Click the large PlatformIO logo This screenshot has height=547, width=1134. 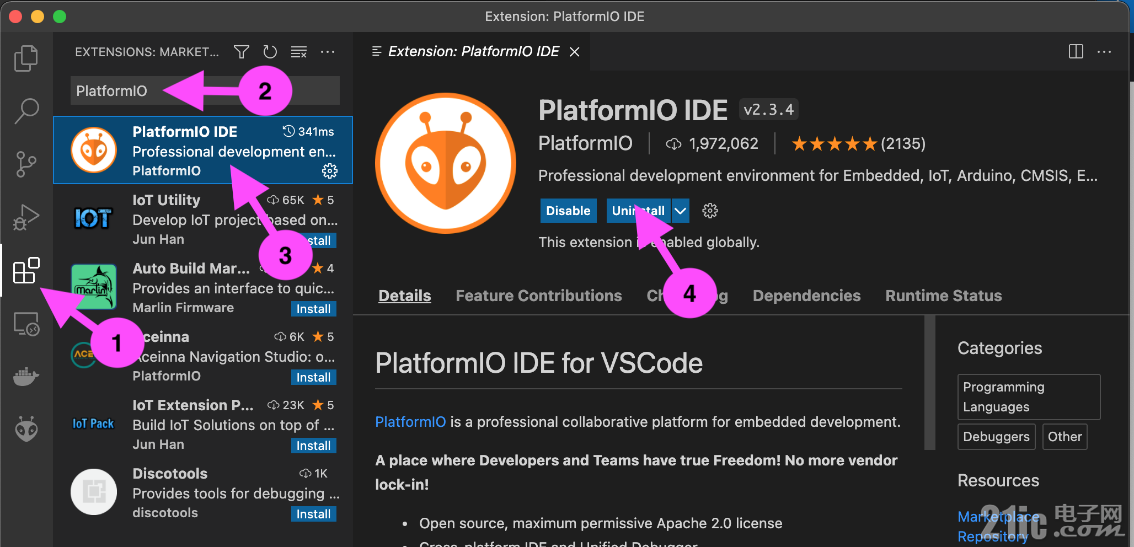coord(446,164)
